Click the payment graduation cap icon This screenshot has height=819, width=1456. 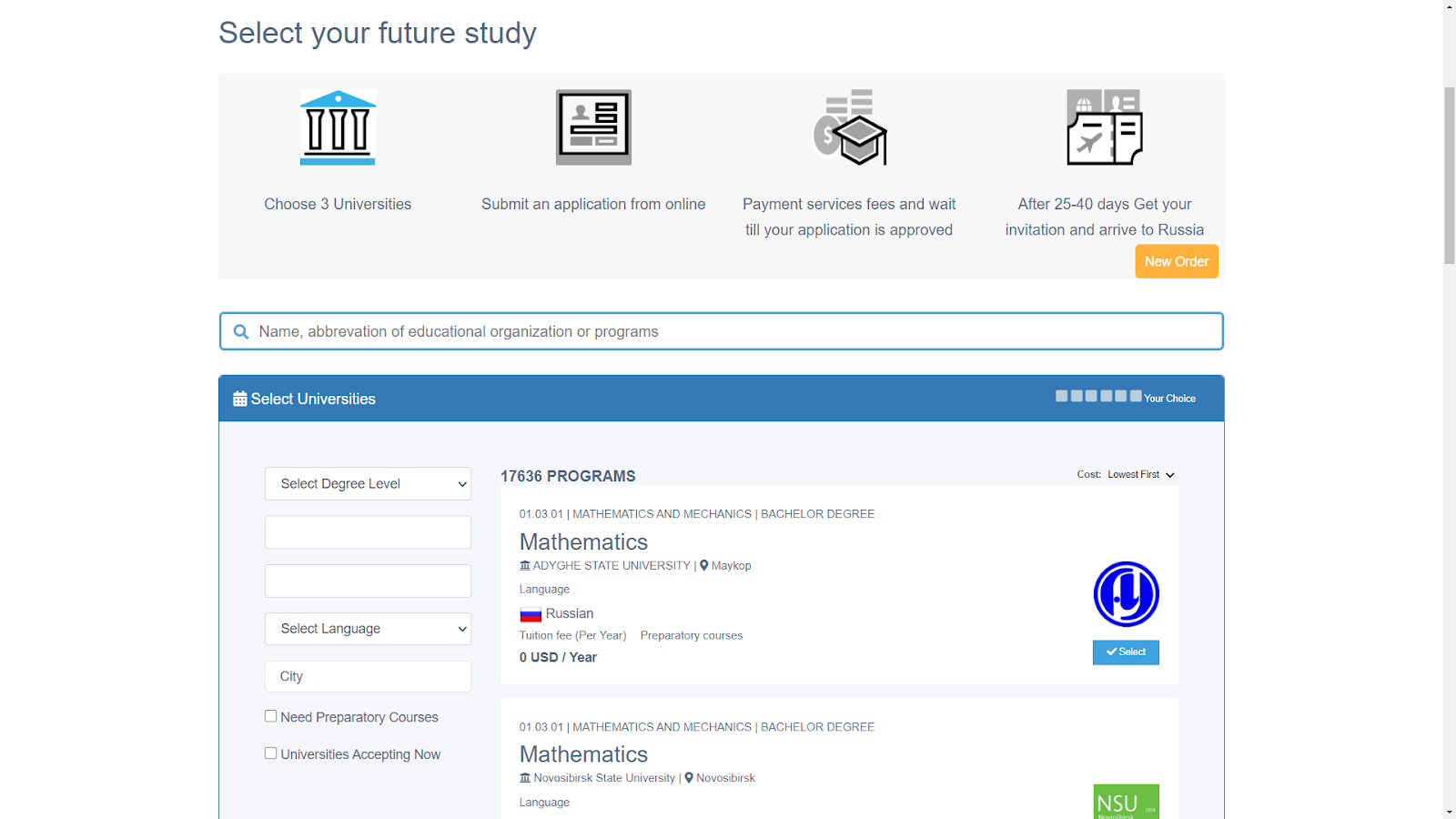click(x=849, y=127)
